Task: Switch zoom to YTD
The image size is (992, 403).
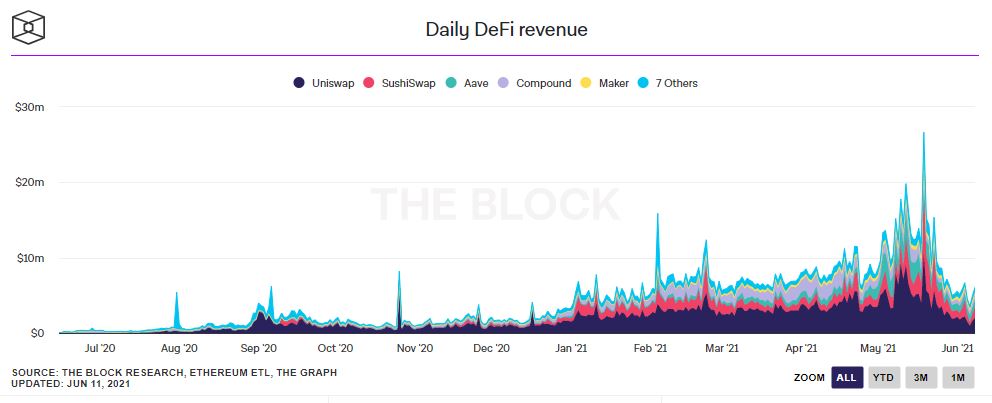Action: [x=883, y=377]
